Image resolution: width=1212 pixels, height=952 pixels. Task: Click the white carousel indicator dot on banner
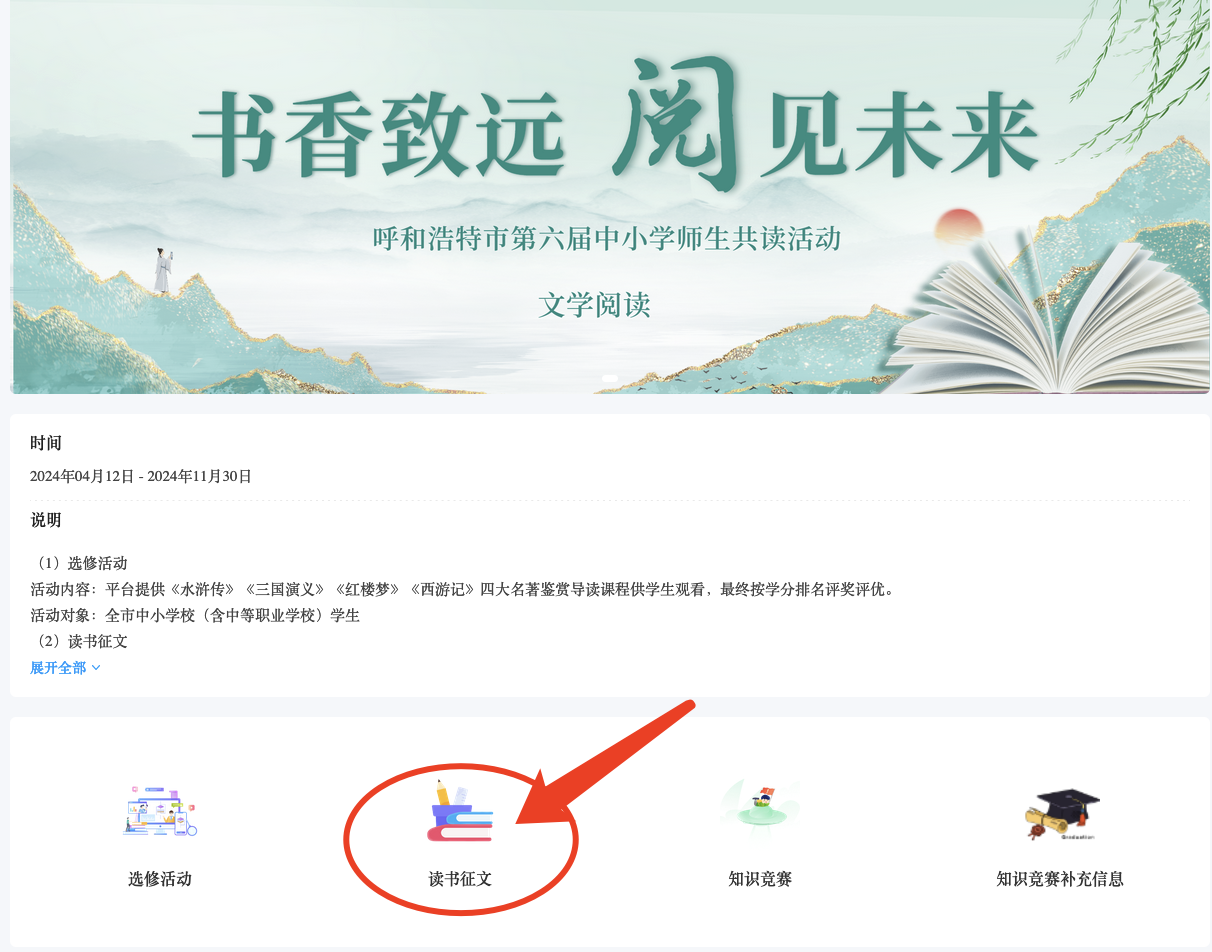coord(610,379)
